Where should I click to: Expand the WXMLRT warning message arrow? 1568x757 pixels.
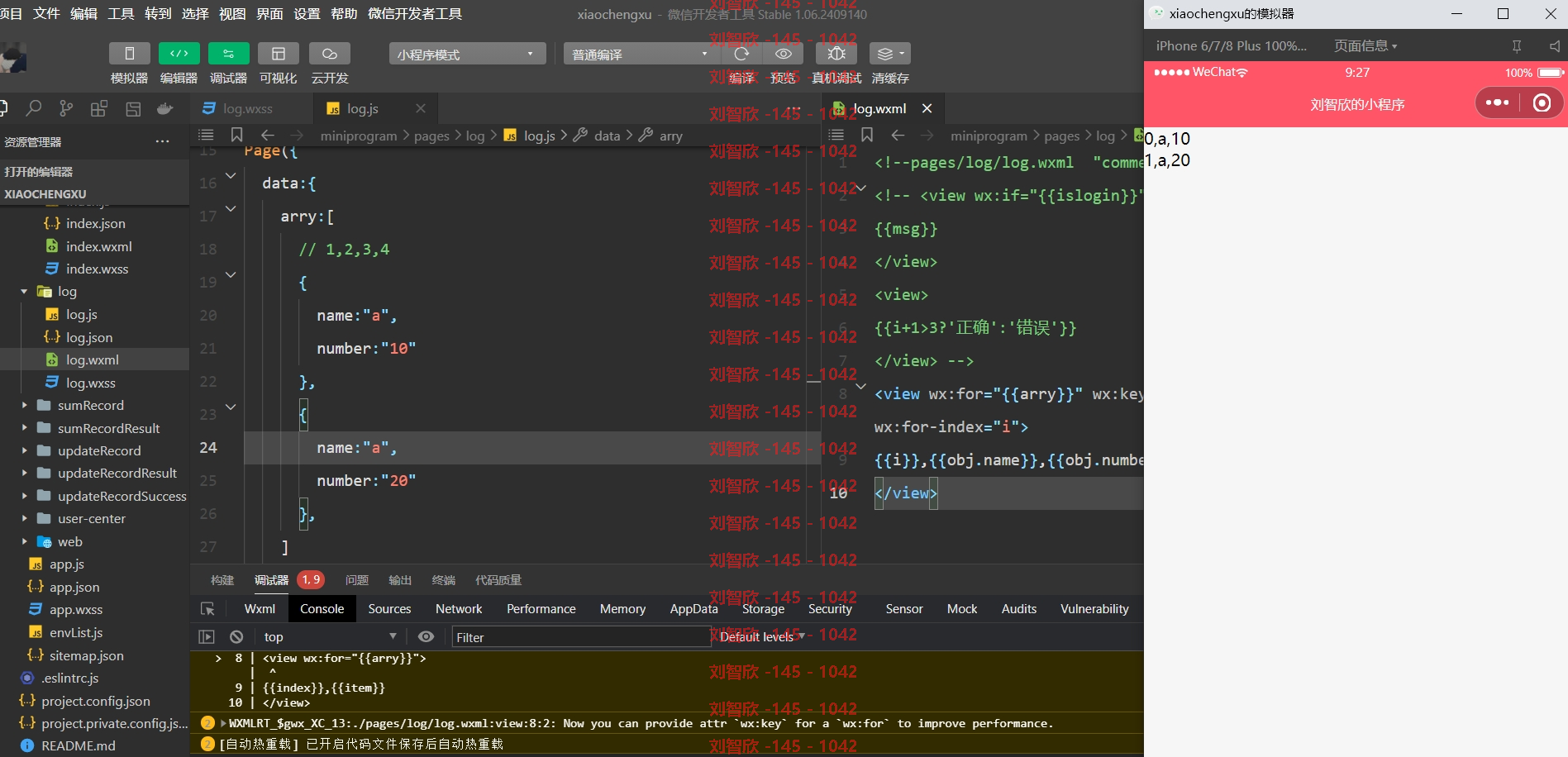click(x=222, y=723)
